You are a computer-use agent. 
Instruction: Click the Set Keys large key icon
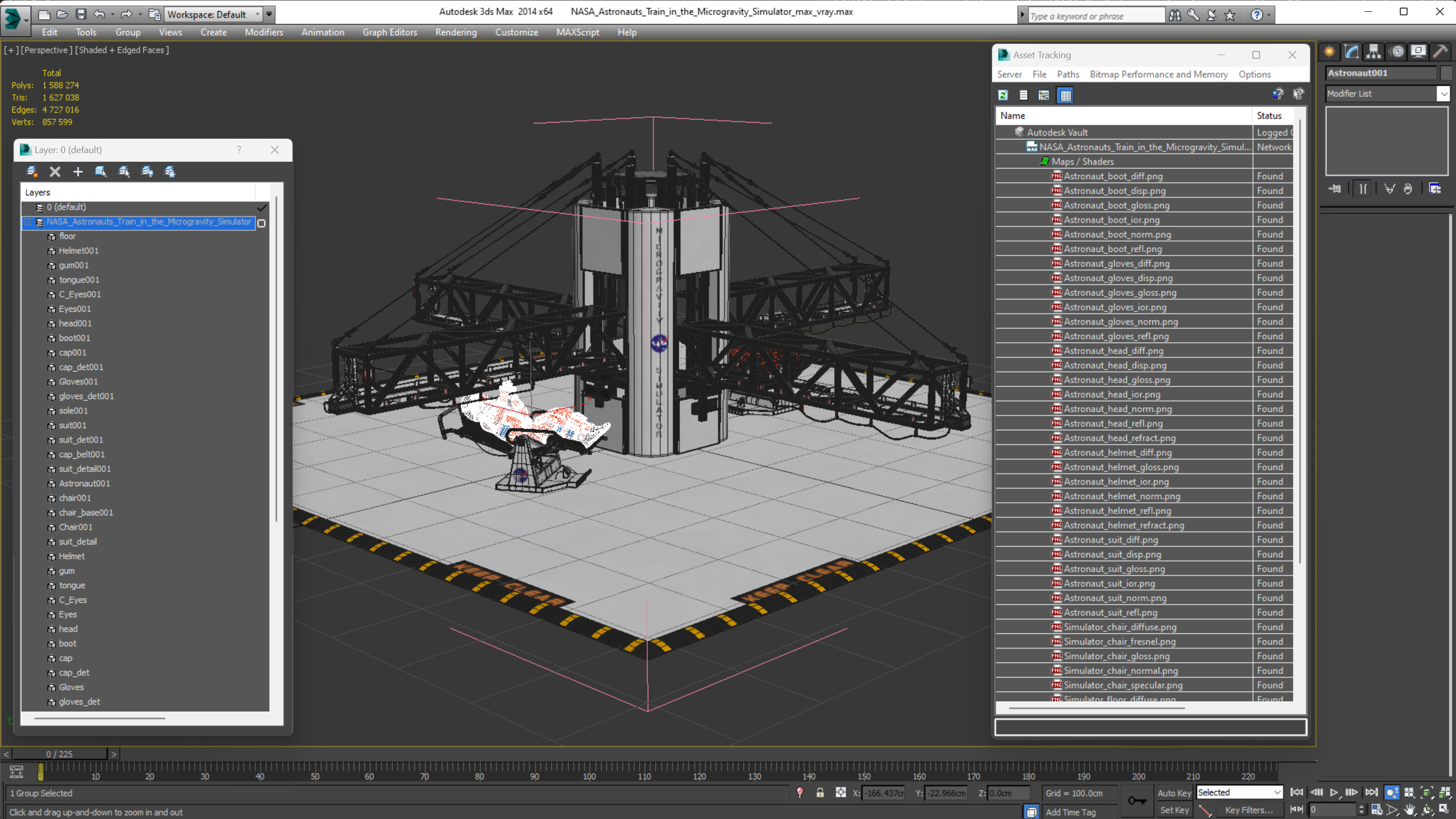tap(1137, 800)
